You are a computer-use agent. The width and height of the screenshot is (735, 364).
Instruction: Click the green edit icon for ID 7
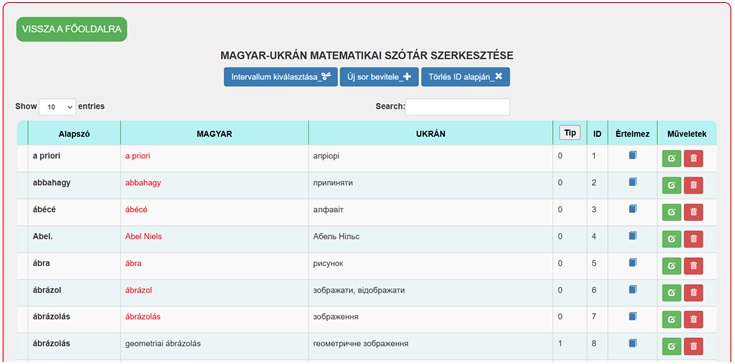(671, 319)
